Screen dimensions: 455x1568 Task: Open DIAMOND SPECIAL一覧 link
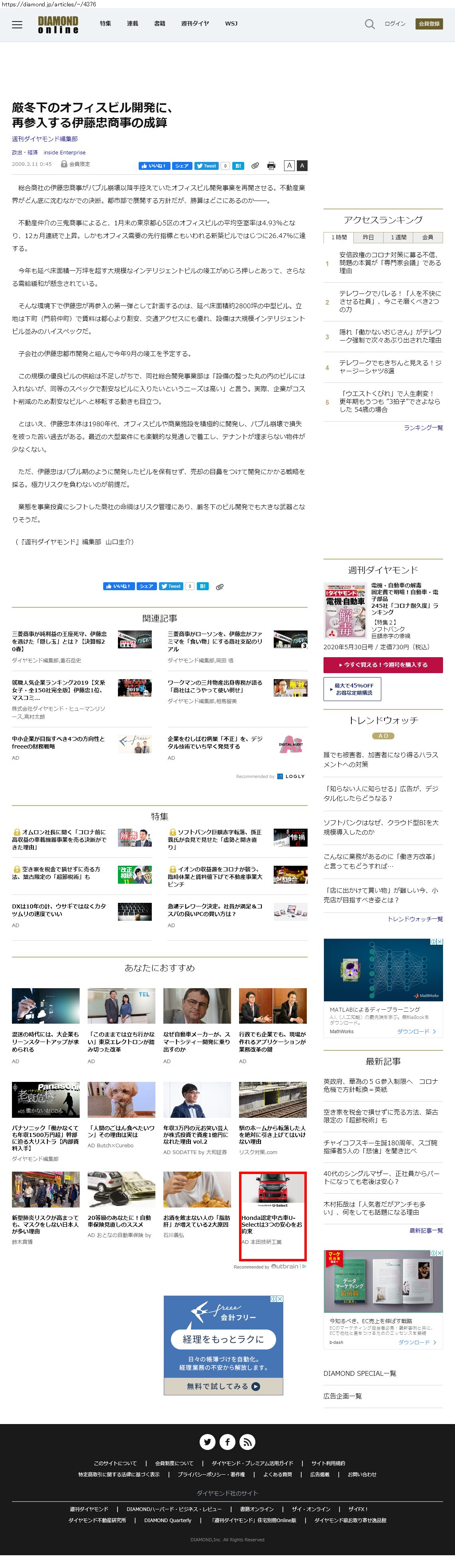[x=359, y=1373]
